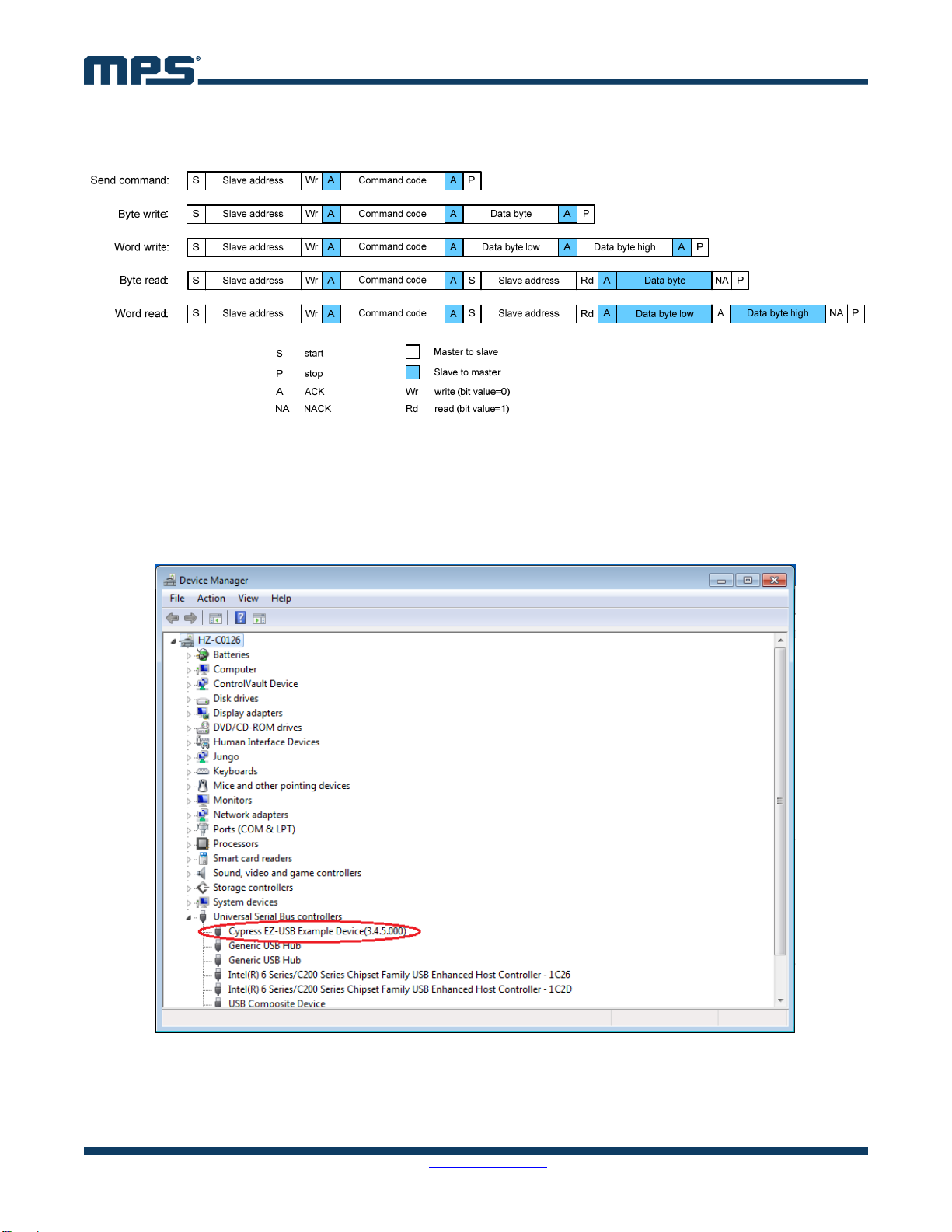Click the Cypress EZ-USB device plug icon
Screen dimensions: 952x1232
coord(218,931)
